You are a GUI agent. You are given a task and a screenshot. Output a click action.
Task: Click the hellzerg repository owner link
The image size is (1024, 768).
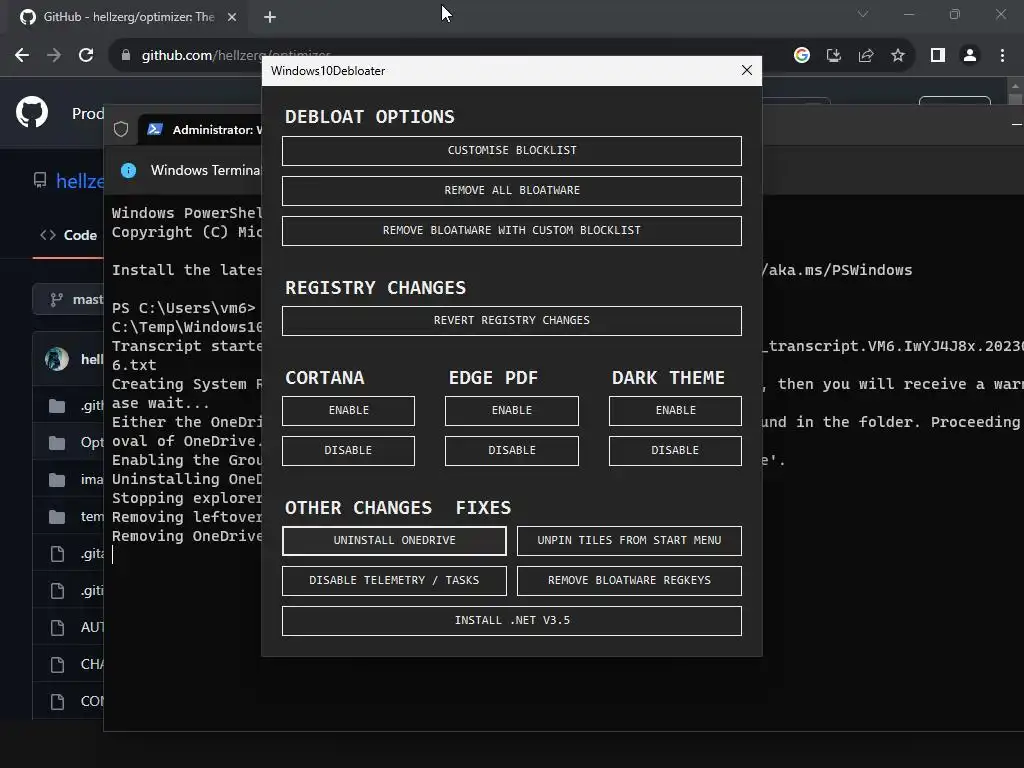click(80, 181)
